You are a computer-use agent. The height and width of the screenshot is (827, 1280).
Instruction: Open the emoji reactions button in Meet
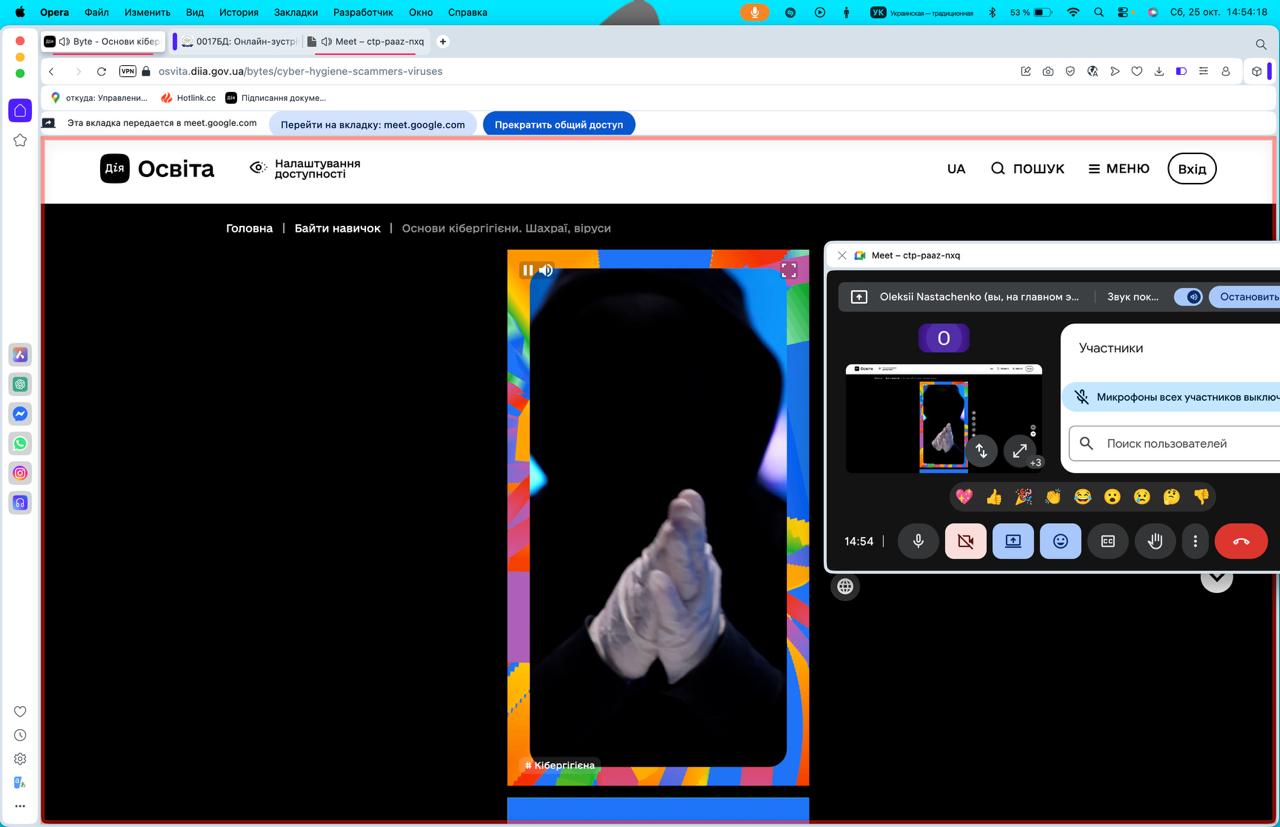[x=1060, y=541]
